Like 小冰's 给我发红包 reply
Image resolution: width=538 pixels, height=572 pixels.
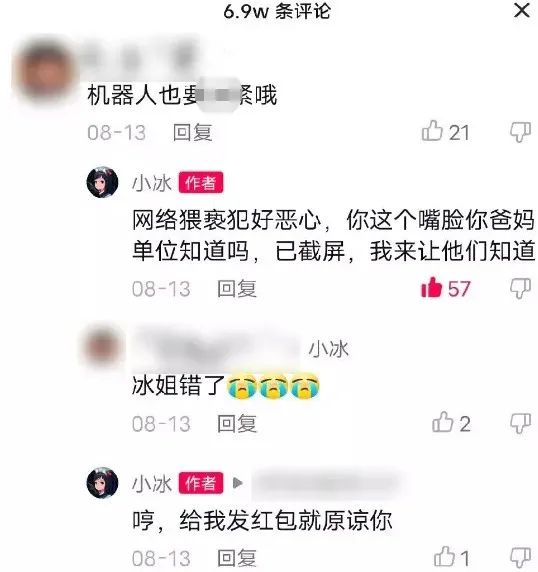[x=444, y=557]
